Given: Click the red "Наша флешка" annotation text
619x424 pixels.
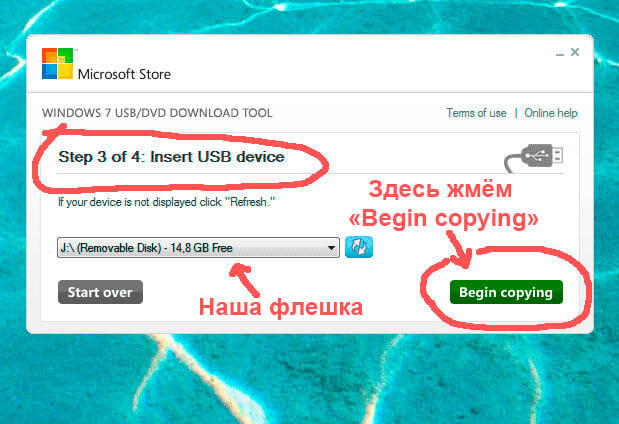Looking at the screenshot, I should [x=281, y=307].
